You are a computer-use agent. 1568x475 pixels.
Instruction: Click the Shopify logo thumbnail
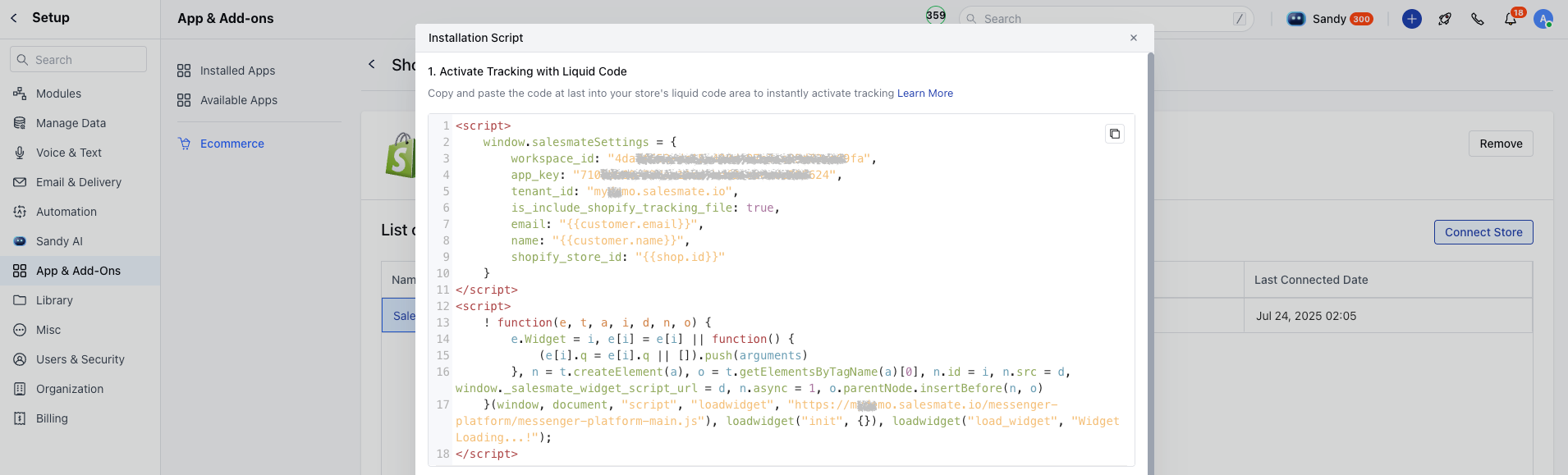(x=400, y=155)
